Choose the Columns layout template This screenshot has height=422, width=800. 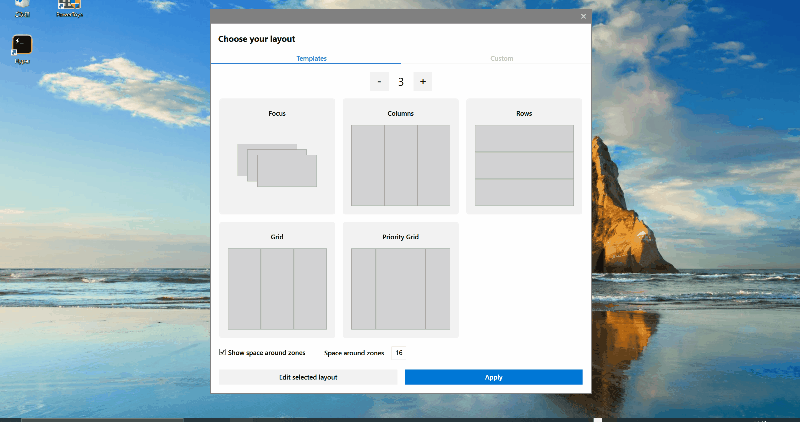pyautogui.click(x=401, y=156)
